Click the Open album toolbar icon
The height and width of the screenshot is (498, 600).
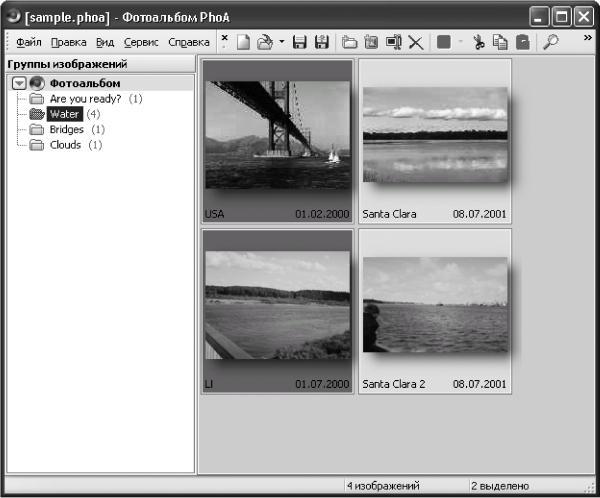click(265, 42)
